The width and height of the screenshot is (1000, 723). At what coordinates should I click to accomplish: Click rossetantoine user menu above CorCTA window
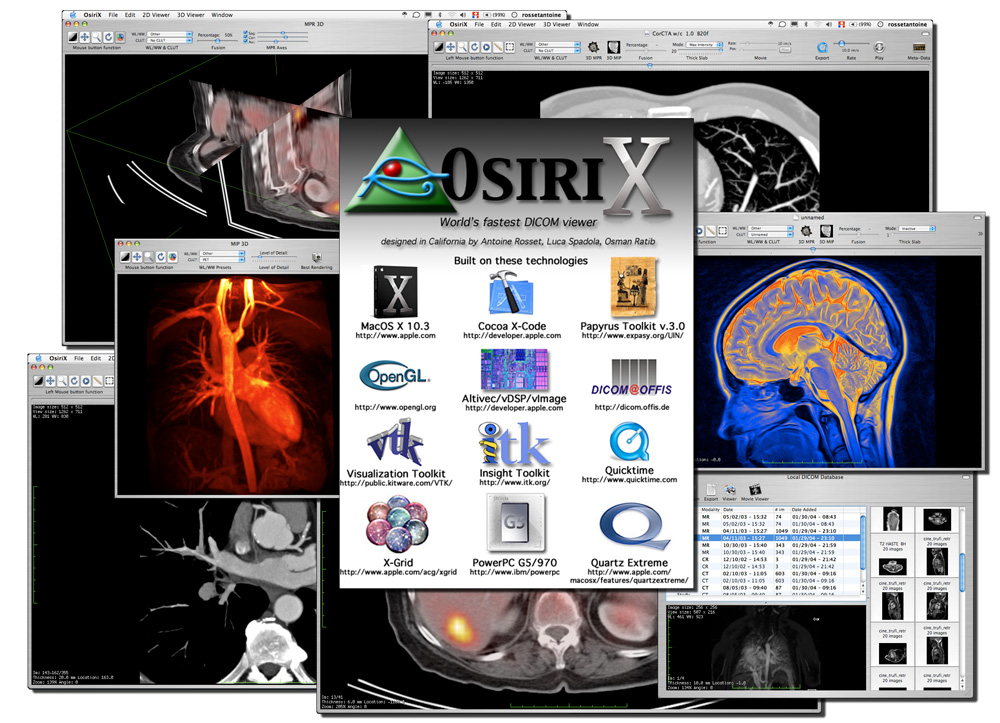907,24
